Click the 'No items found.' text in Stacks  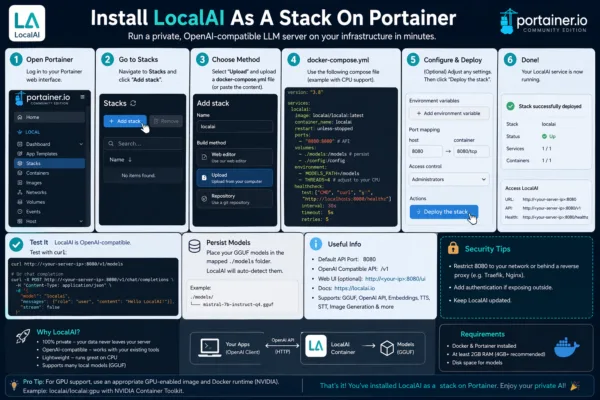click(138, 175)
